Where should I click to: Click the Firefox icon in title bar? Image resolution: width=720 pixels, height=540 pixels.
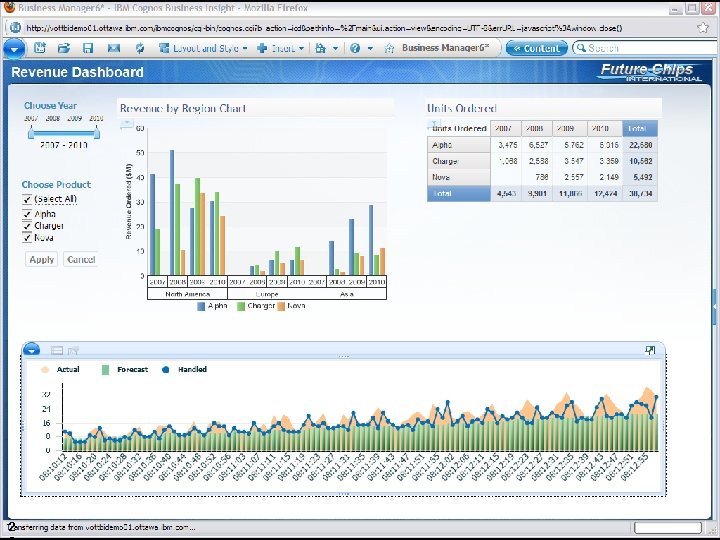9,7
